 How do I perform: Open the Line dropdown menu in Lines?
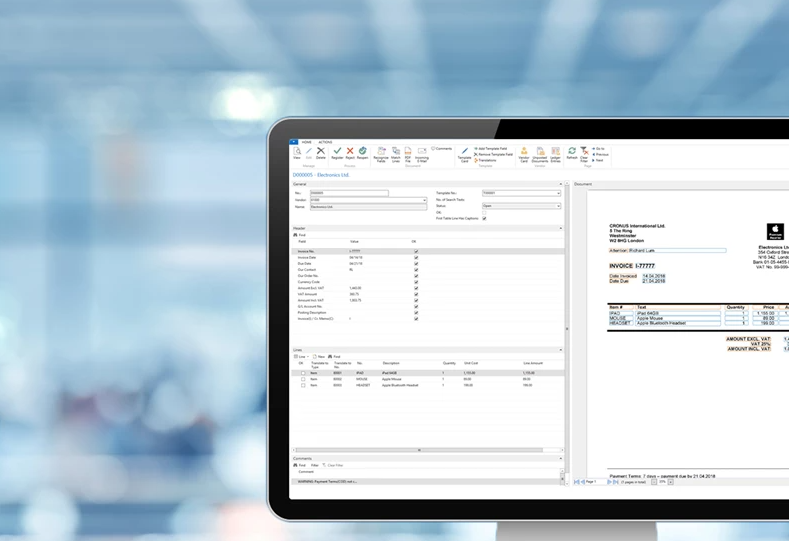coord(301,356)
